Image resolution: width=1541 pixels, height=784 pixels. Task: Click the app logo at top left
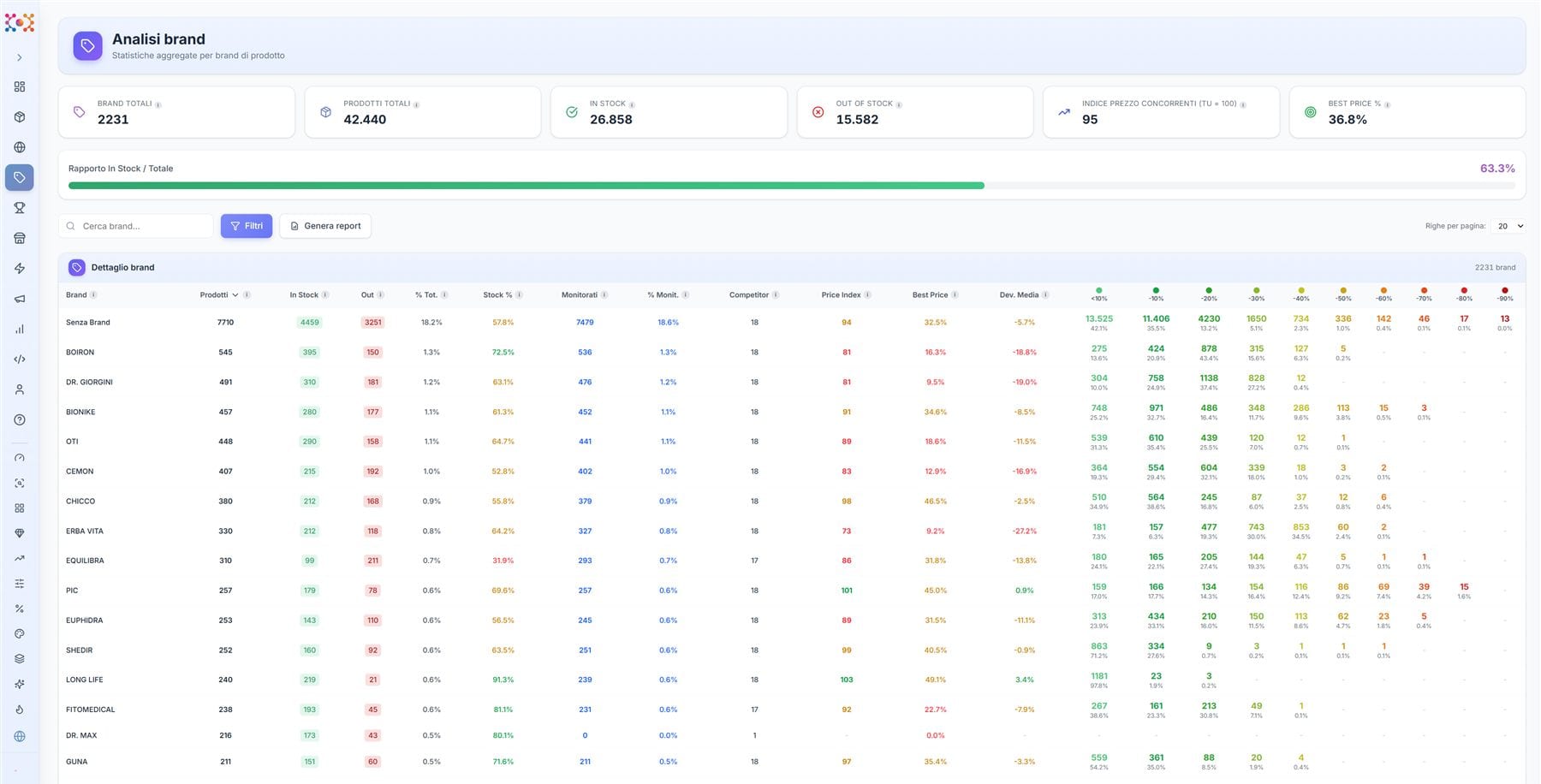(19, 23)
